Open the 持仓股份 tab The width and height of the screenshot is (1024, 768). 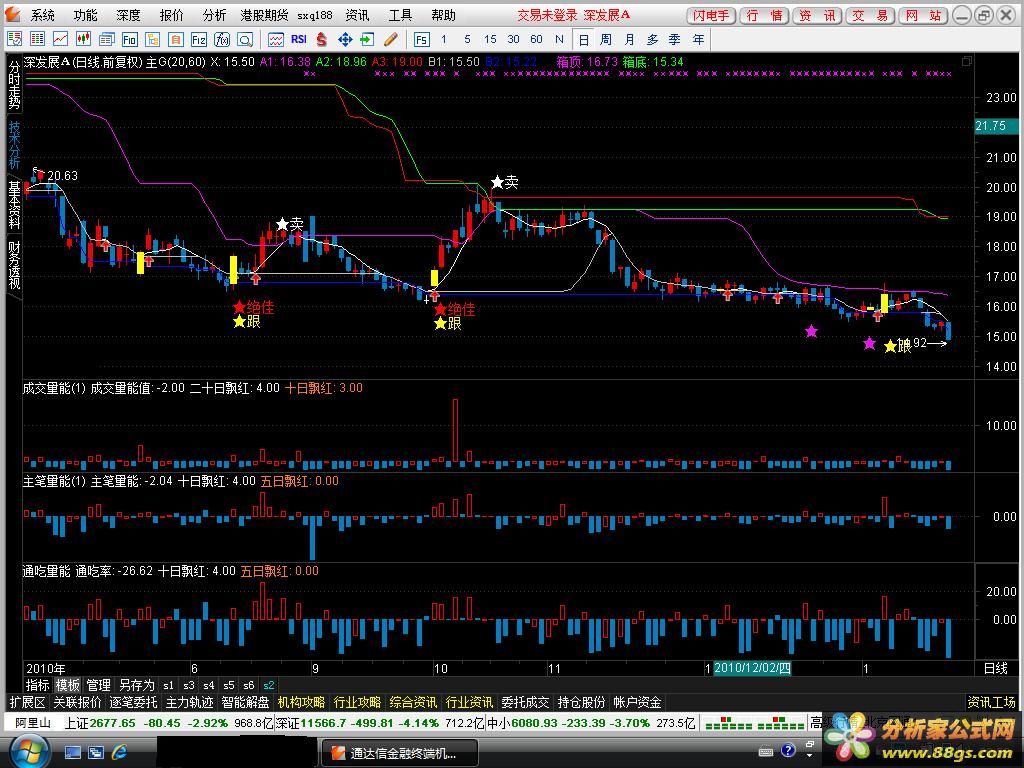(581, 702)
